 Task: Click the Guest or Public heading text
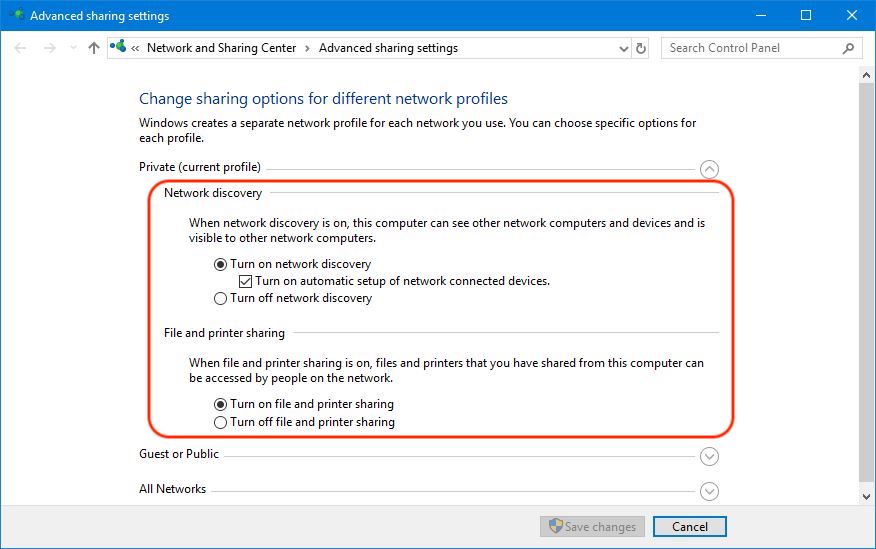coord(179,454)
